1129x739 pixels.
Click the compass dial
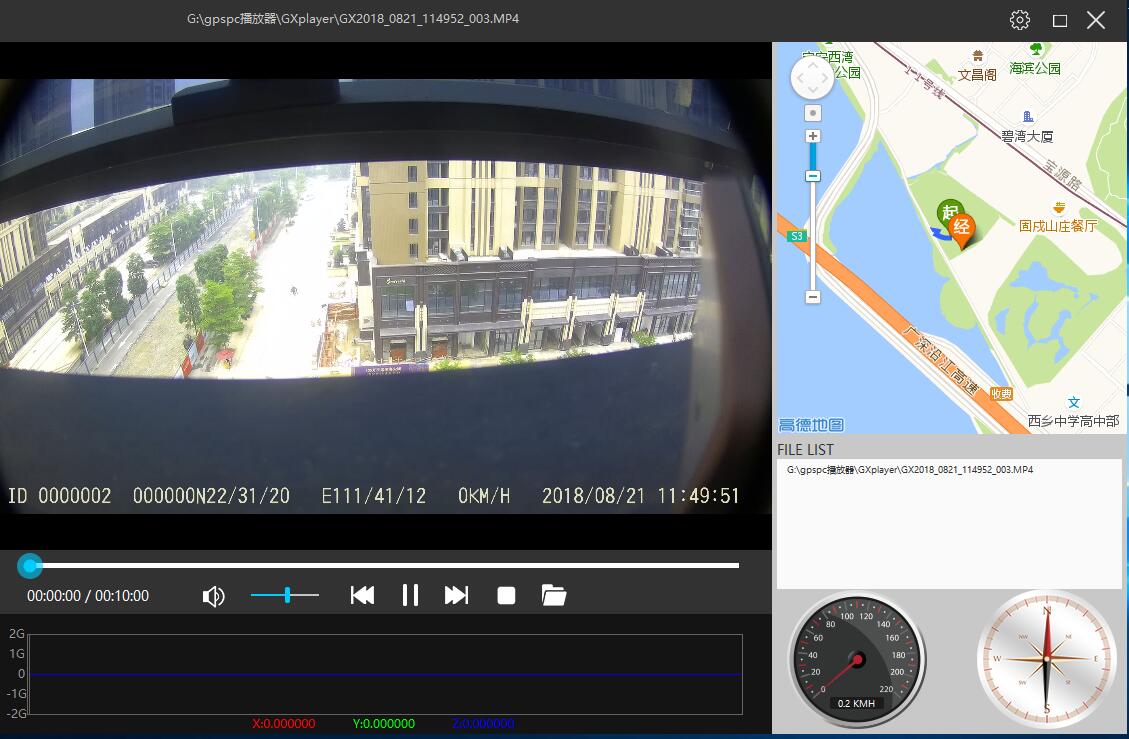tap(1046, 658)
